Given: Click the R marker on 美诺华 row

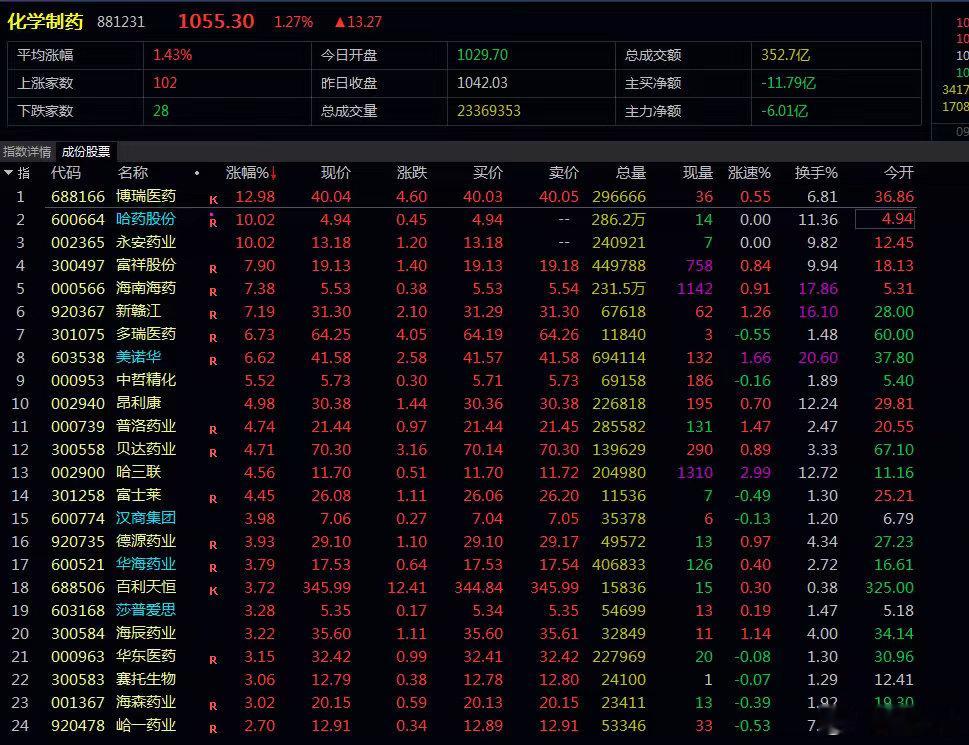Looking at the screenshot, I should point(213,361).
